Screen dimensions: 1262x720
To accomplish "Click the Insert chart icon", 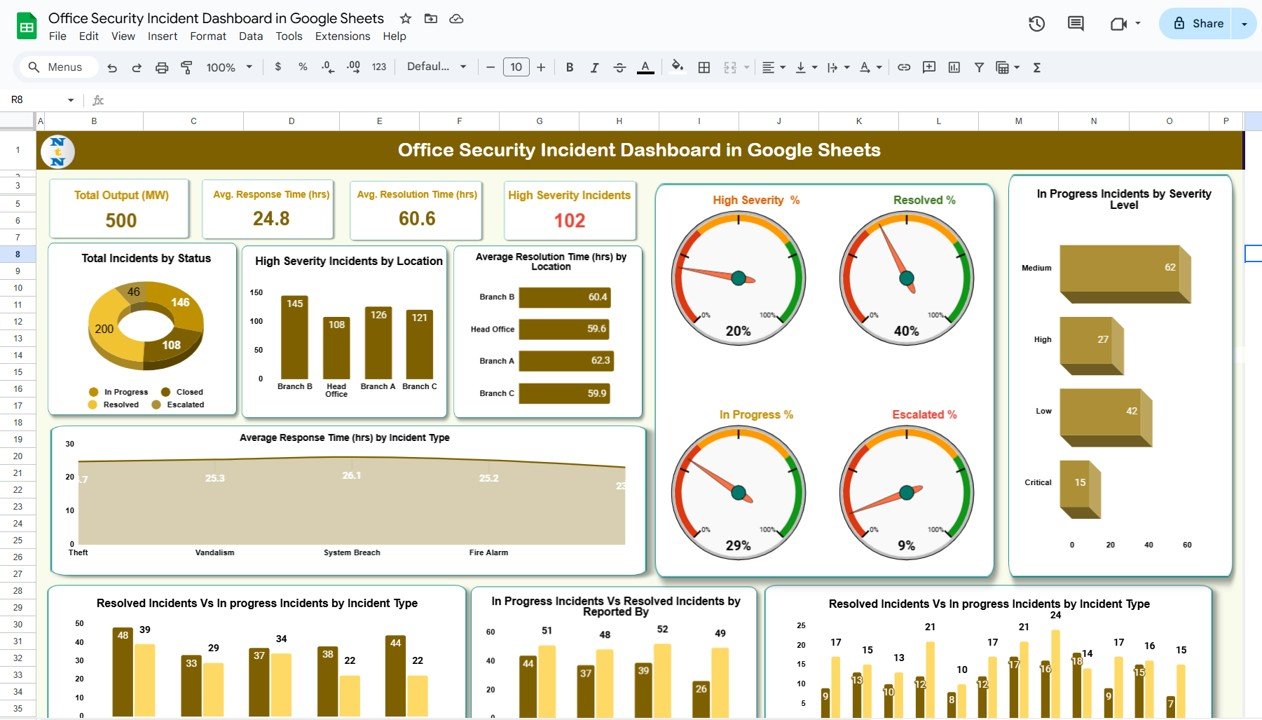I will click(954, 68).
